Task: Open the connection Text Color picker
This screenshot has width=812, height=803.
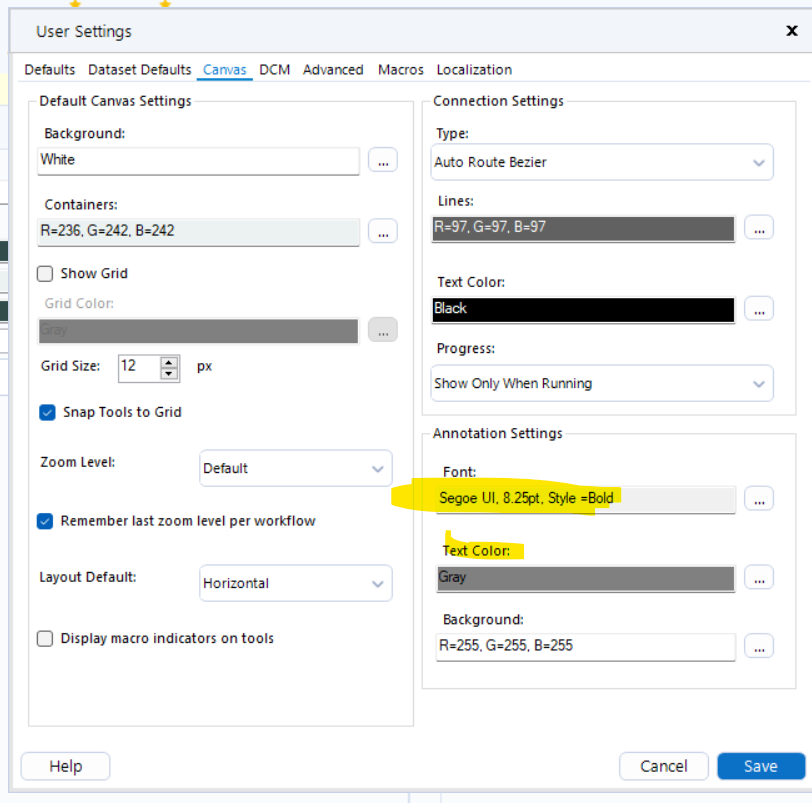Action: click(x=759, y=310)
